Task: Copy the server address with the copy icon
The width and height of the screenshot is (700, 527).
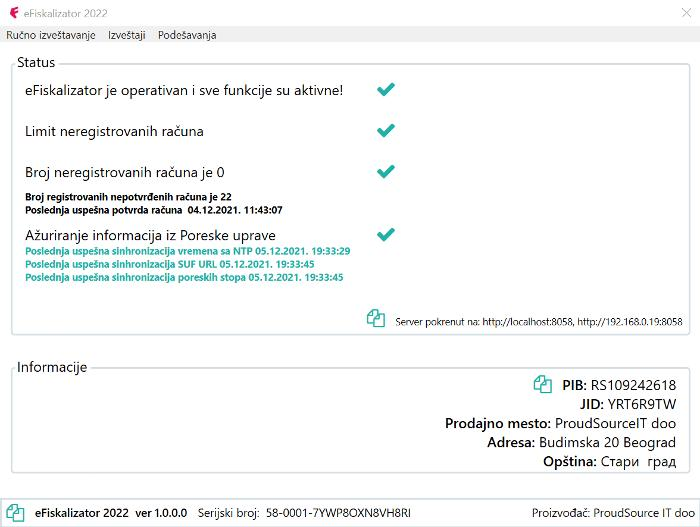Action: [376, 318]
